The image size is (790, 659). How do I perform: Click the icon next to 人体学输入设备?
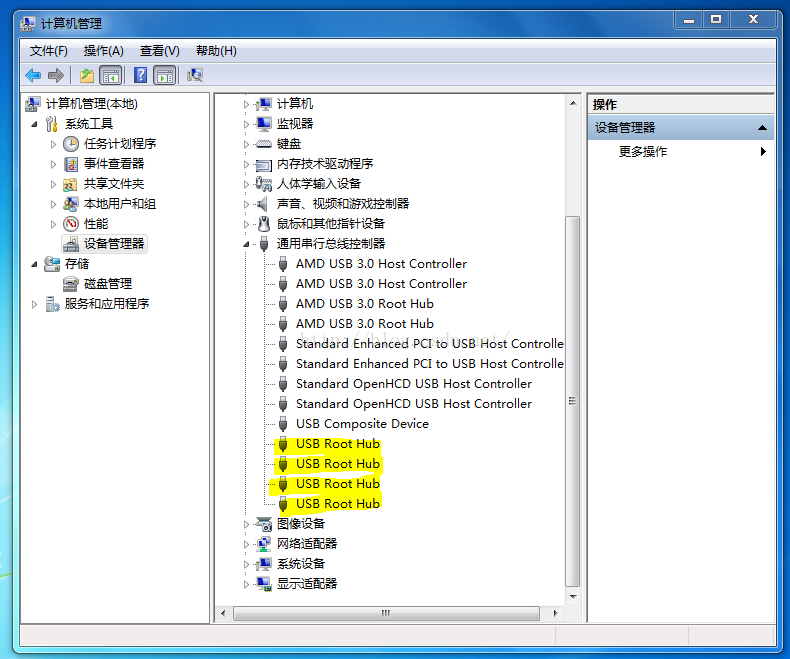pos(264,184)
